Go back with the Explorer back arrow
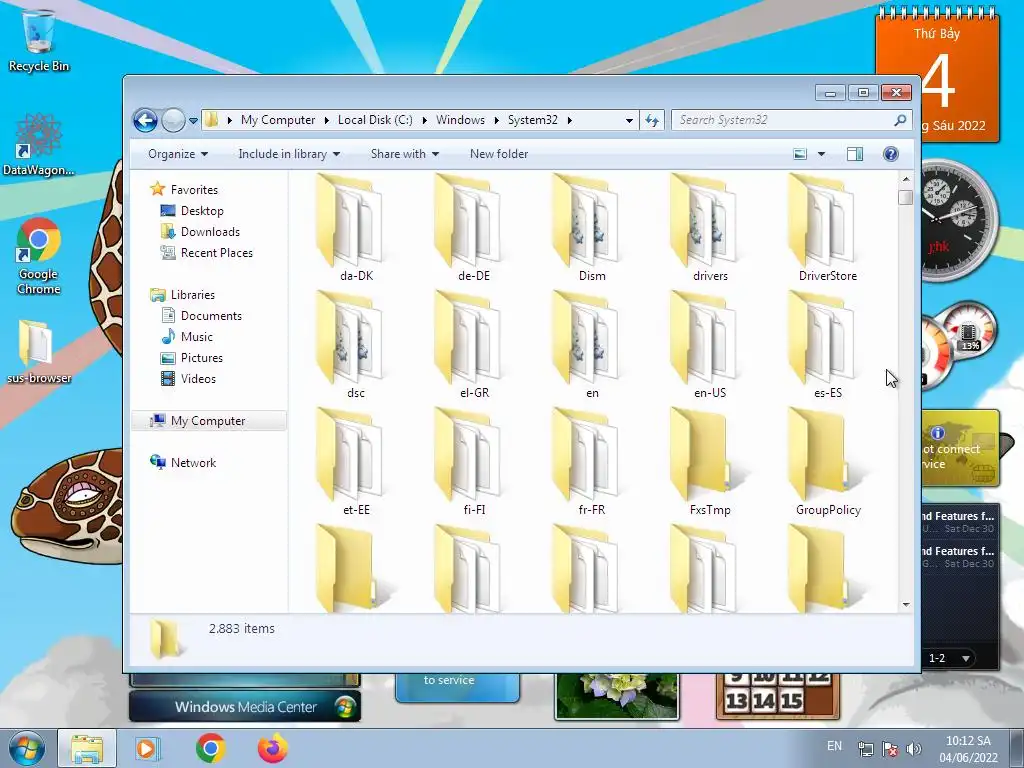 click(x=145, y=120)
